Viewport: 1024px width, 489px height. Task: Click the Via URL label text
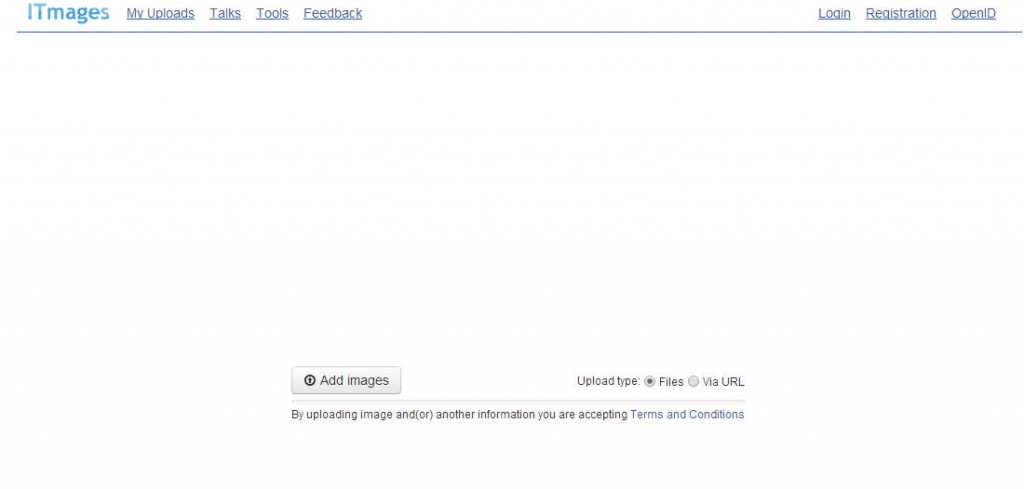(x=724, y=382)
